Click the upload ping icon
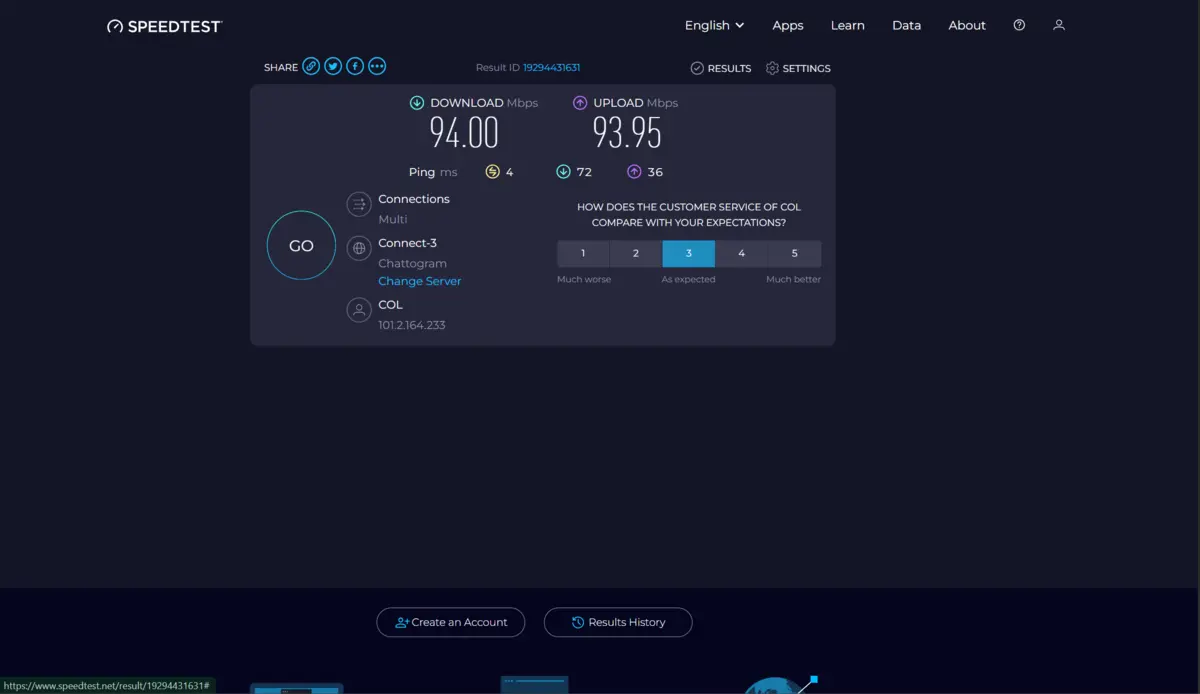Viewport: 1200px width, 694px height. [634, 172]
